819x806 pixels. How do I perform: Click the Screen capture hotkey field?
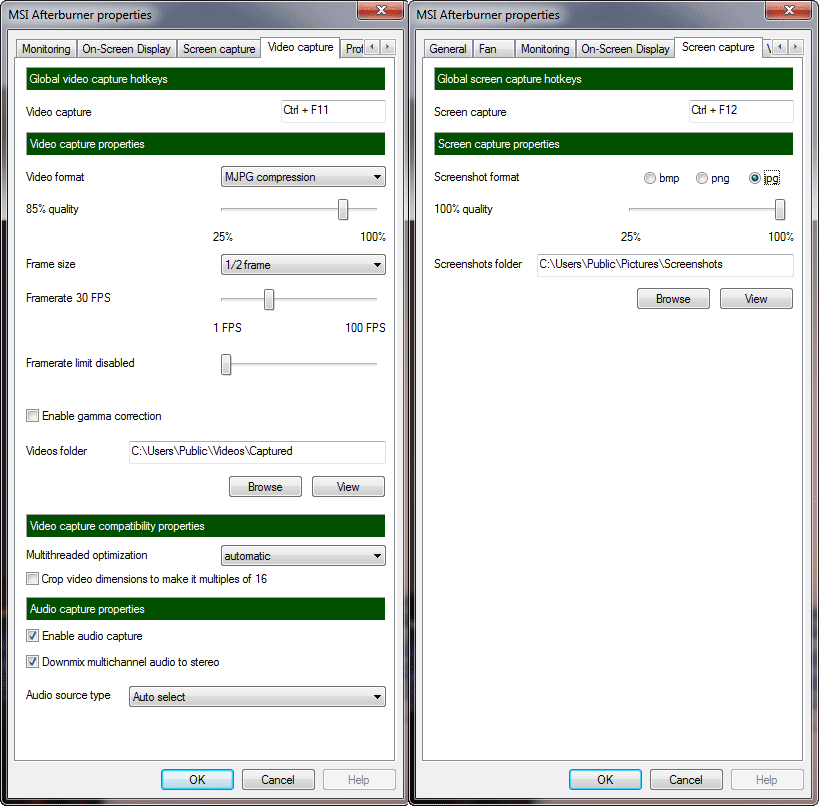point(741,111)
